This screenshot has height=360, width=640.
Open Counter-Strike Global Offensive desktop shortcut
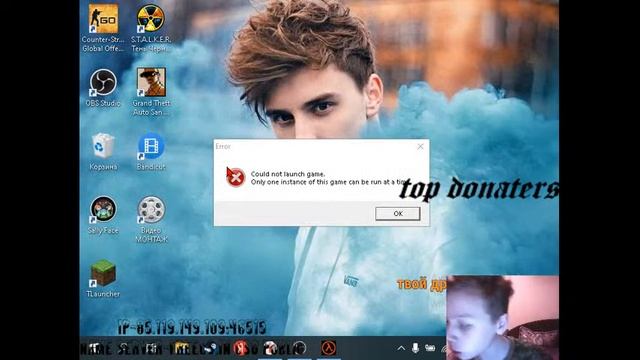[103, 28]
